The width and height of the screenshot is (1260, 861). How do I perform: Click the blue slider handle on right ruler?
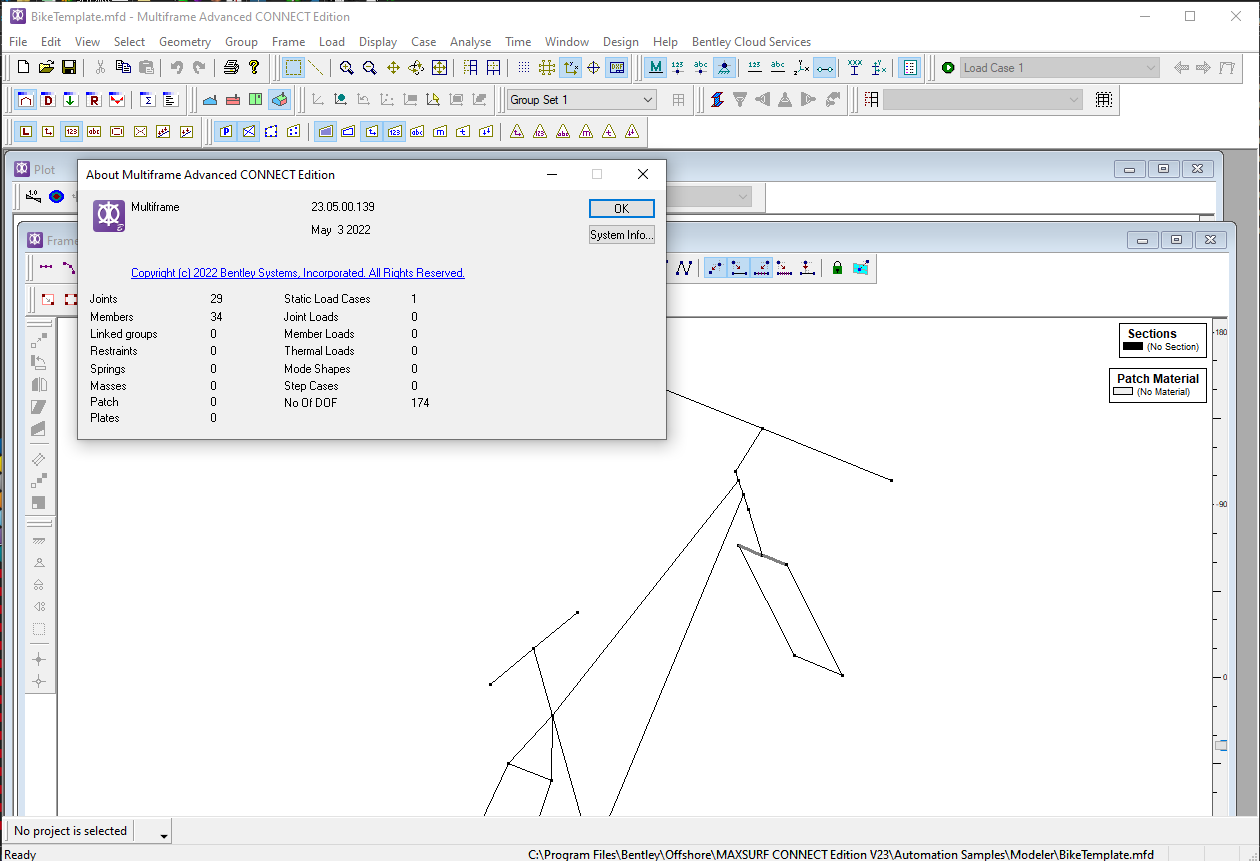point(1220,745)
